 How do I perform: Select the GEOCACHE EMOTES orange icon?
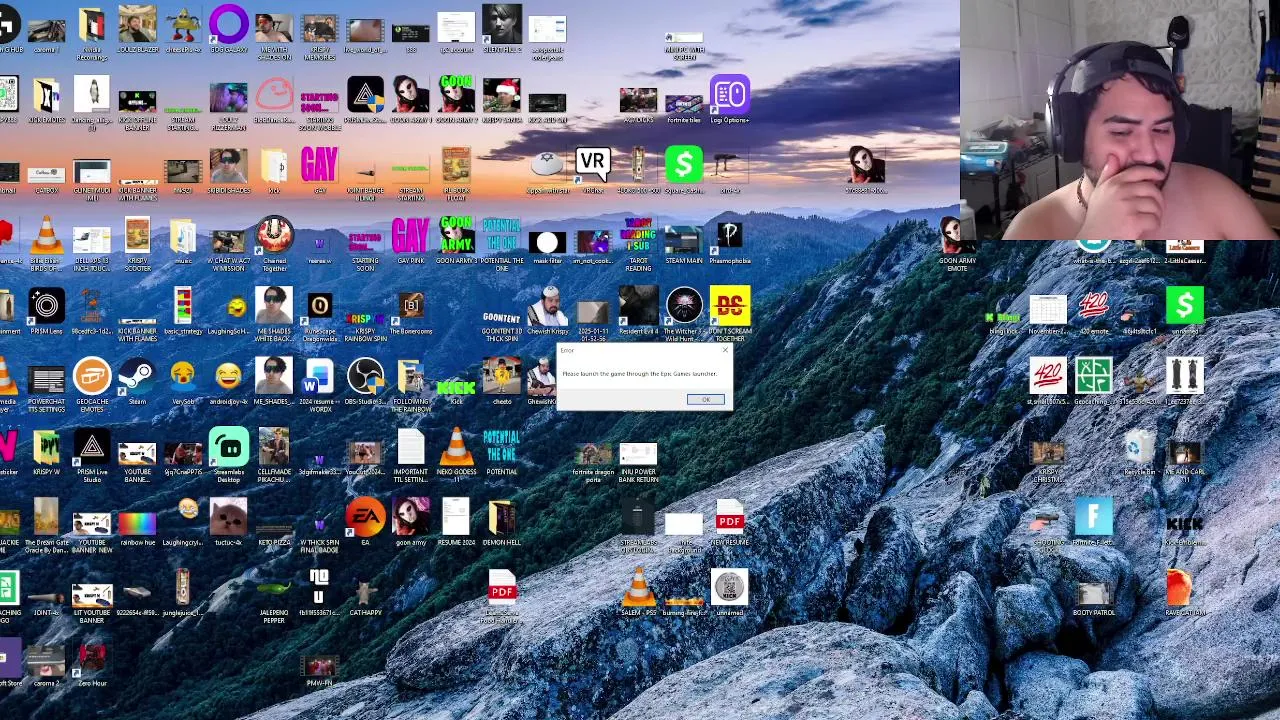click(x=91, y=385)
